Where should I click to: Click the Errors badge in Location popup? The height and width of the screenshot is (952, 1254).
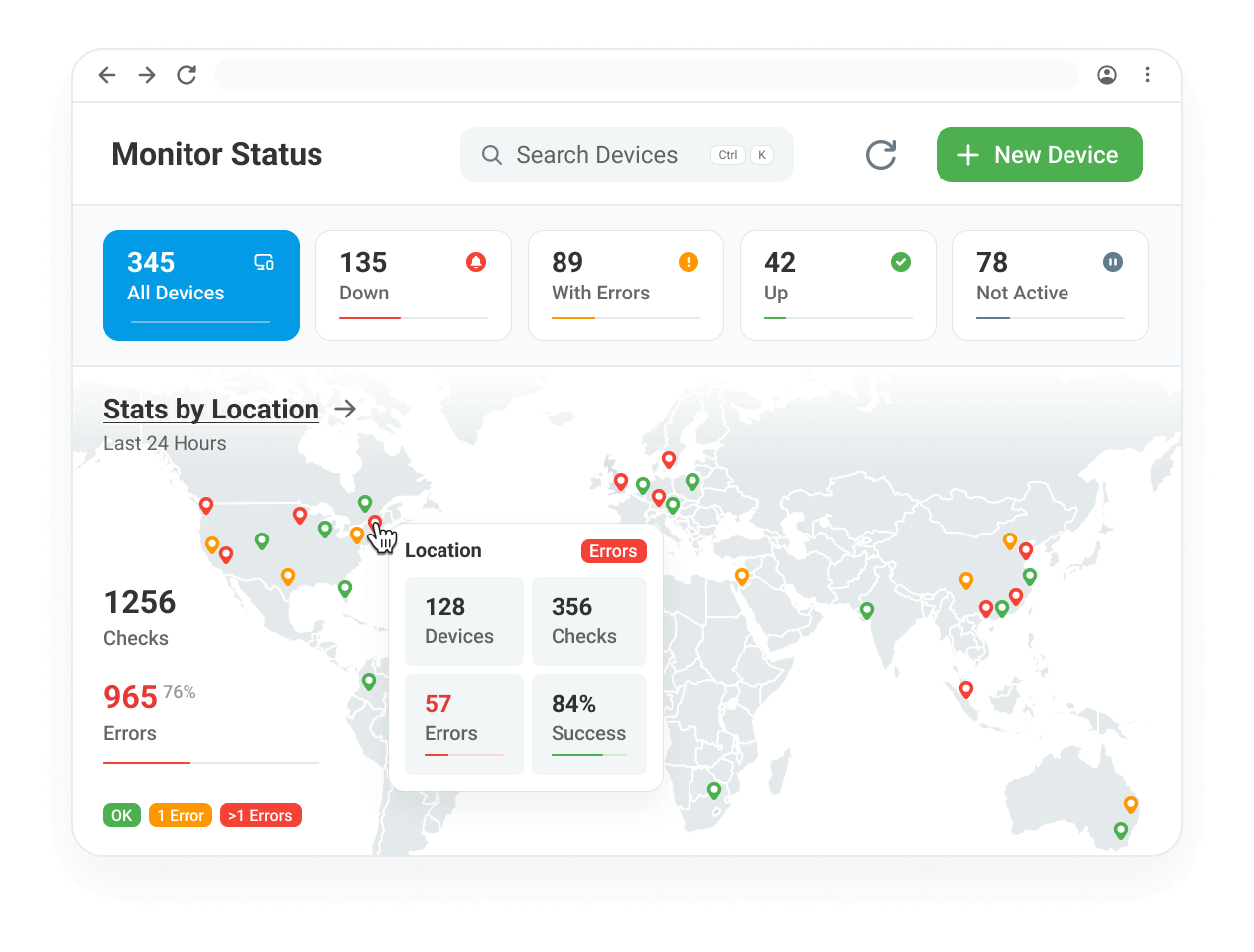tap(613, 551)
